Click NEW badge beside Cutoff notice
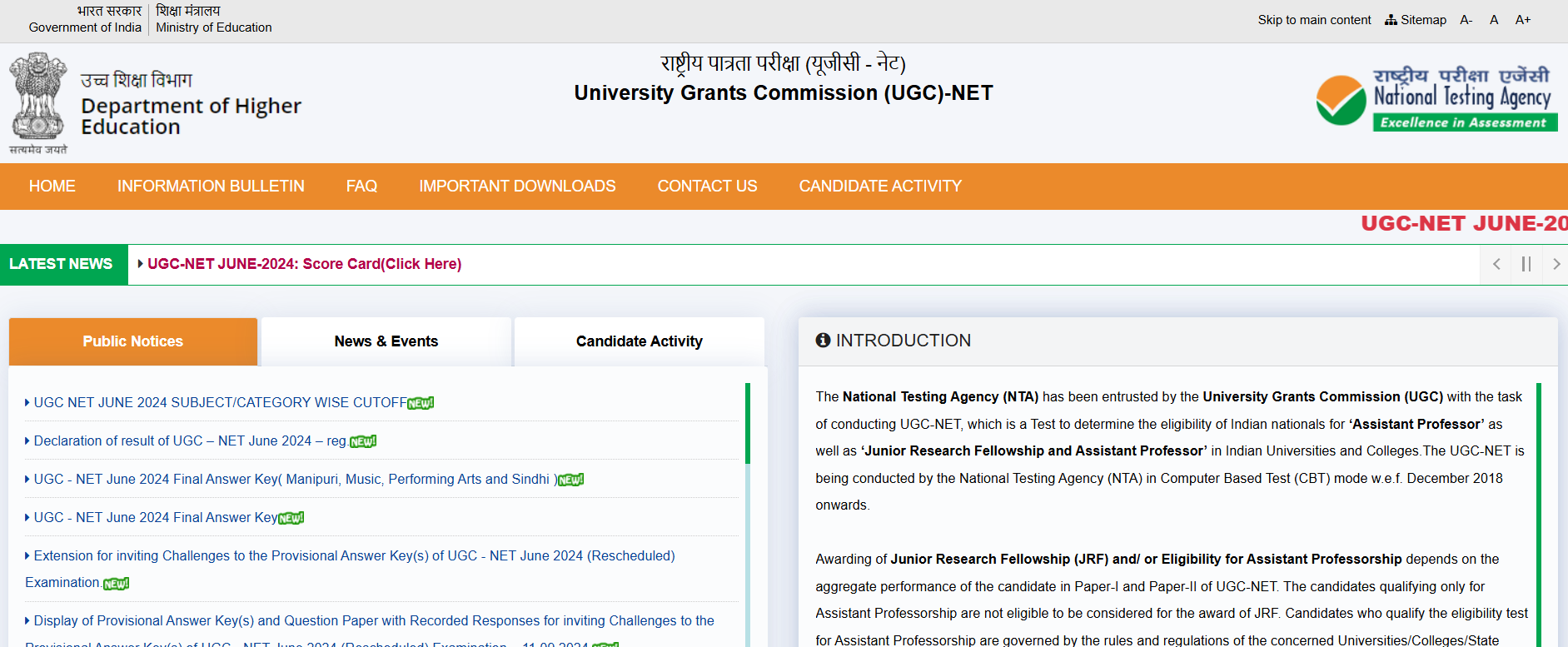This screenshot has height=647, width=1568. click(x=421, y=403)
